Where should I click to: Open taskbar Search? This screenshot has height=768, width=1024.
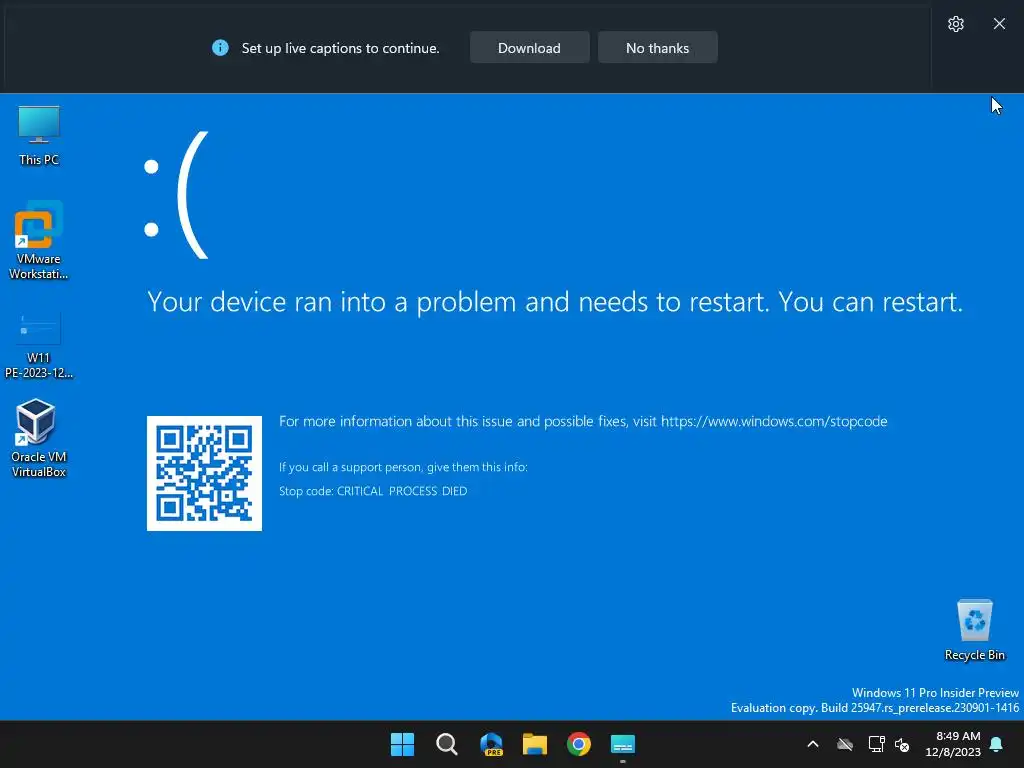point(447,744)
